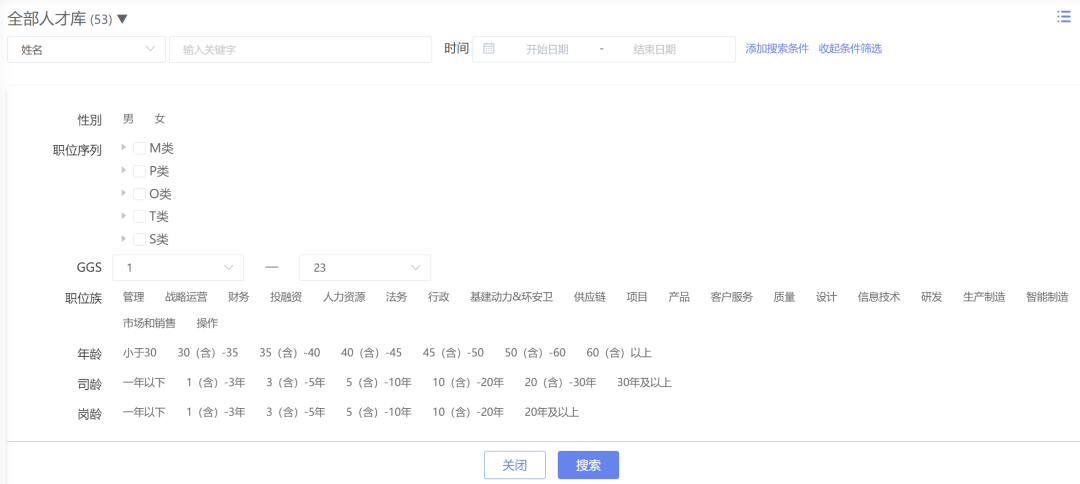This screenshot has height=484, width=1080.
Task: Select job family 供应链
Action: point(590,297)
